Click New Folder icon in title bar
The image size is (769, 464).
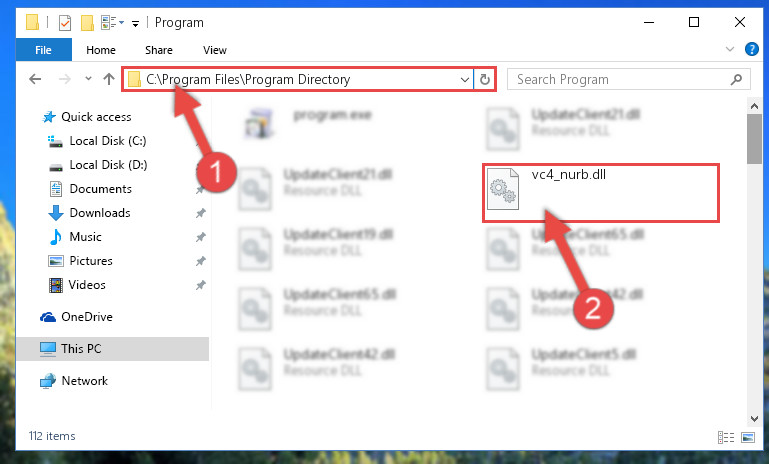87,23
